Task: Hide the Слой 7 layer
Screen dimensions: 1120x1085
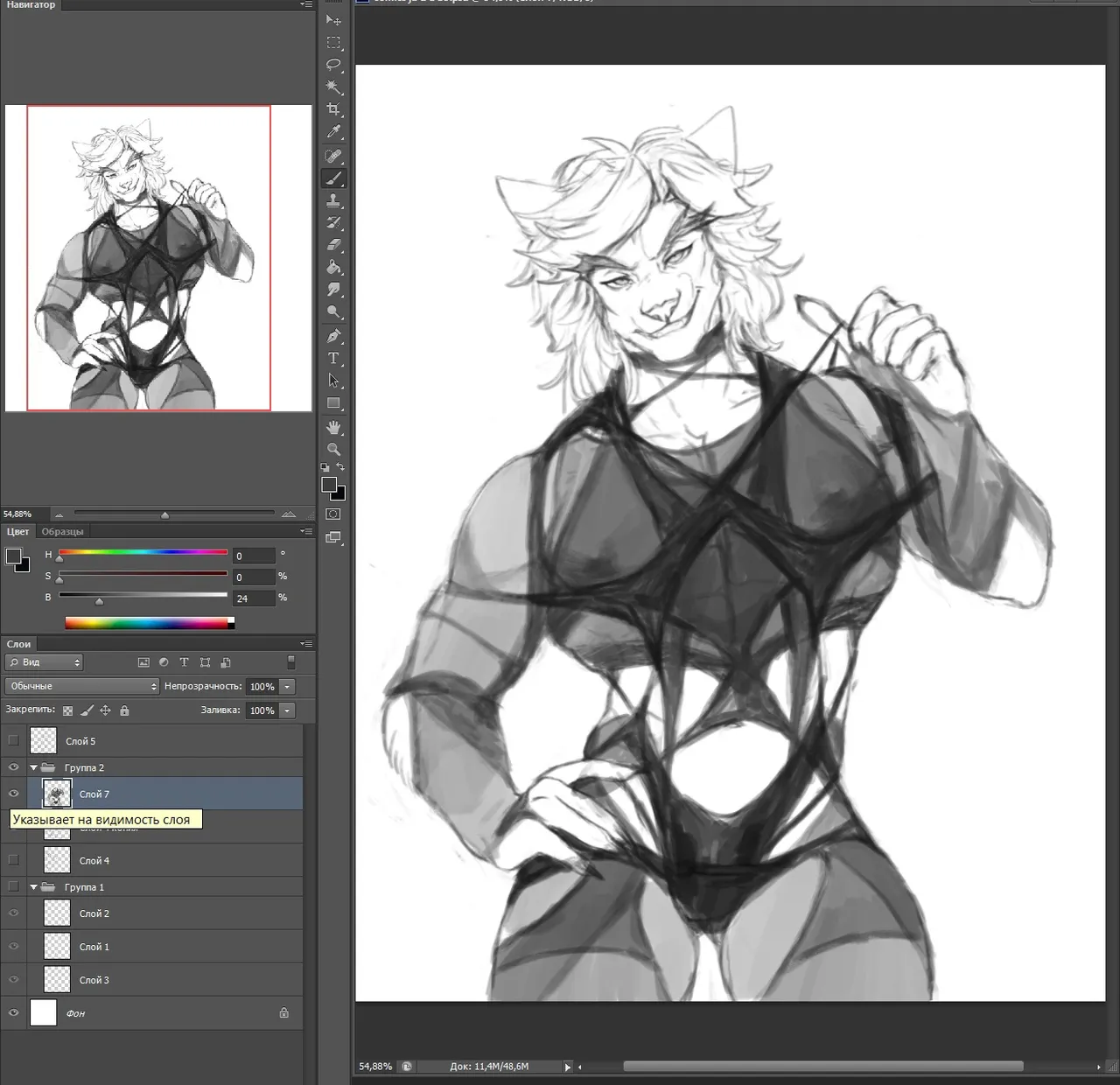Action: (13, 794)
